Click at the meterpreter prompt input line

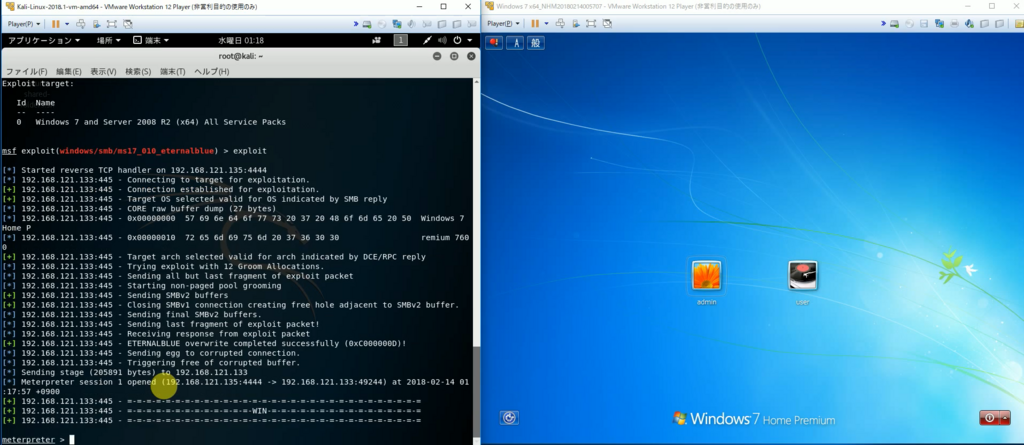(72, 440)
